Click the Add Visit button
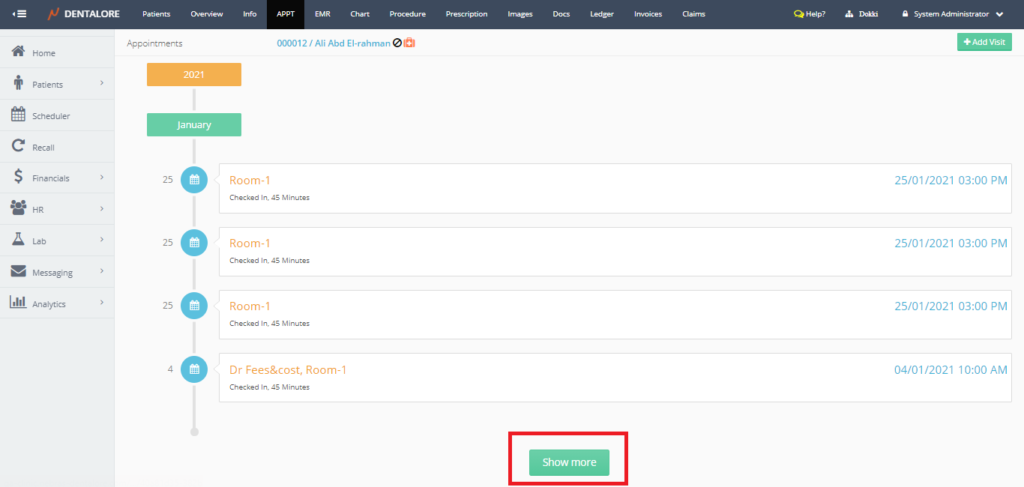1024x487 pixels. (984, 42)
